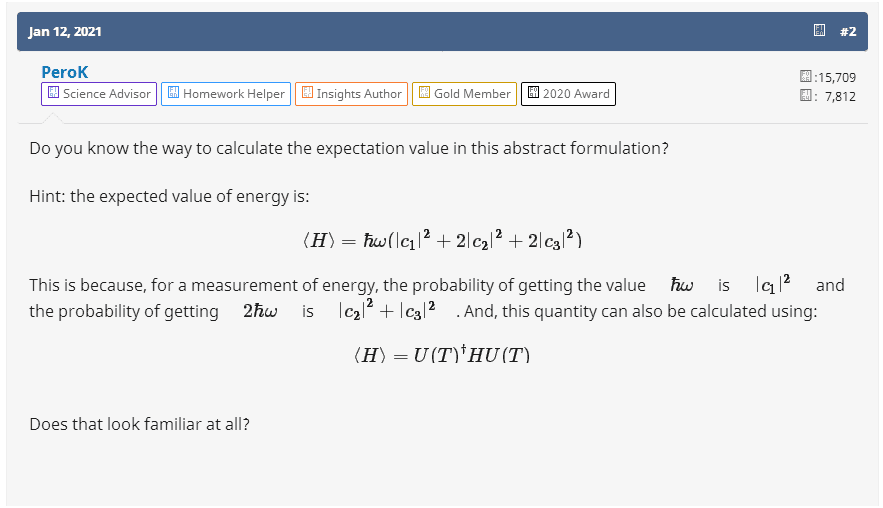The width and height of the screenshot is (883, 508).
Task: Select the Insights Author badge label
Action: 359,94
